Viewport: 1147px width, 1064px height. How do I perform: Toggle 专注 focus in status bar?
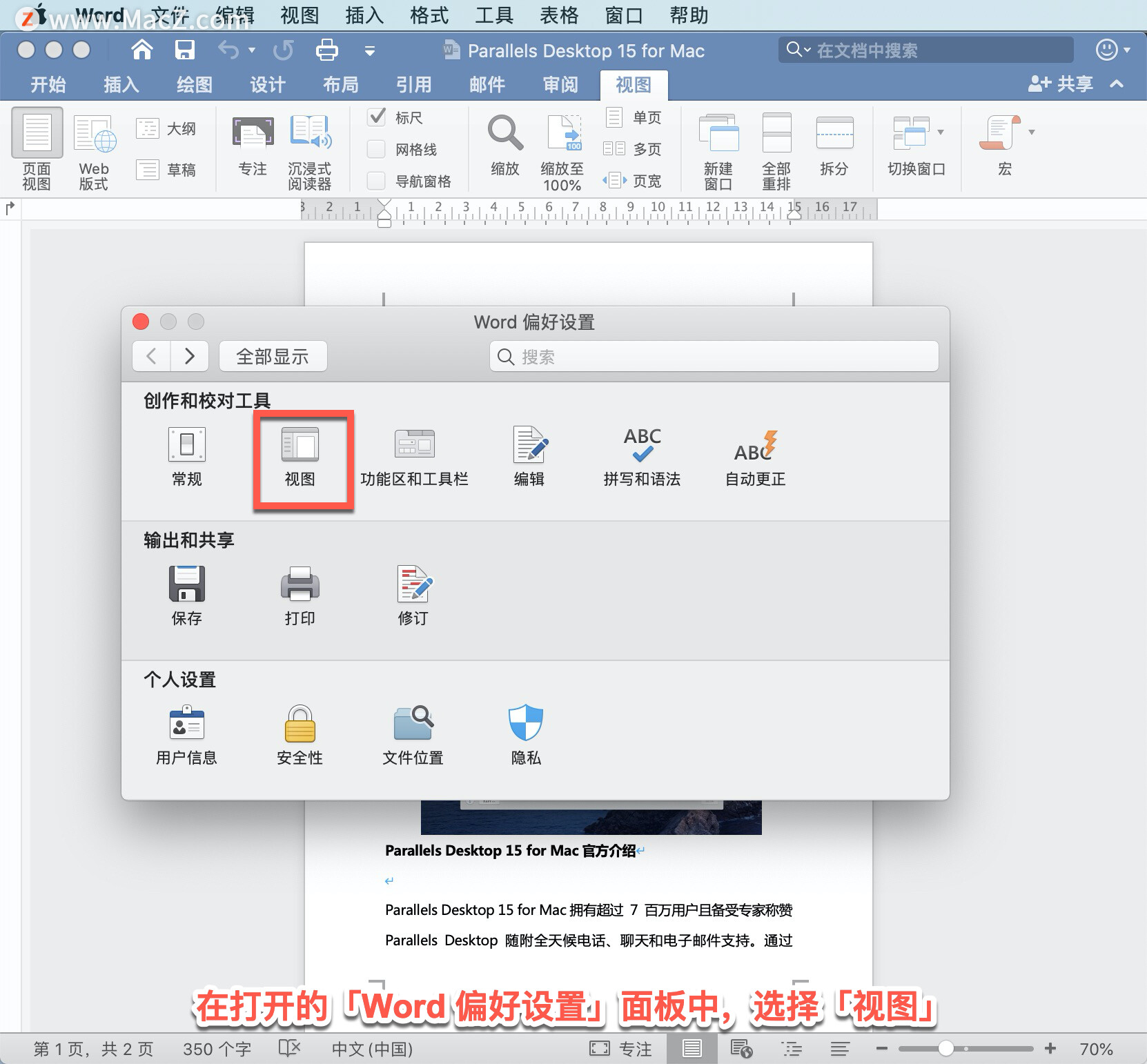click(x=620, y=1049)
